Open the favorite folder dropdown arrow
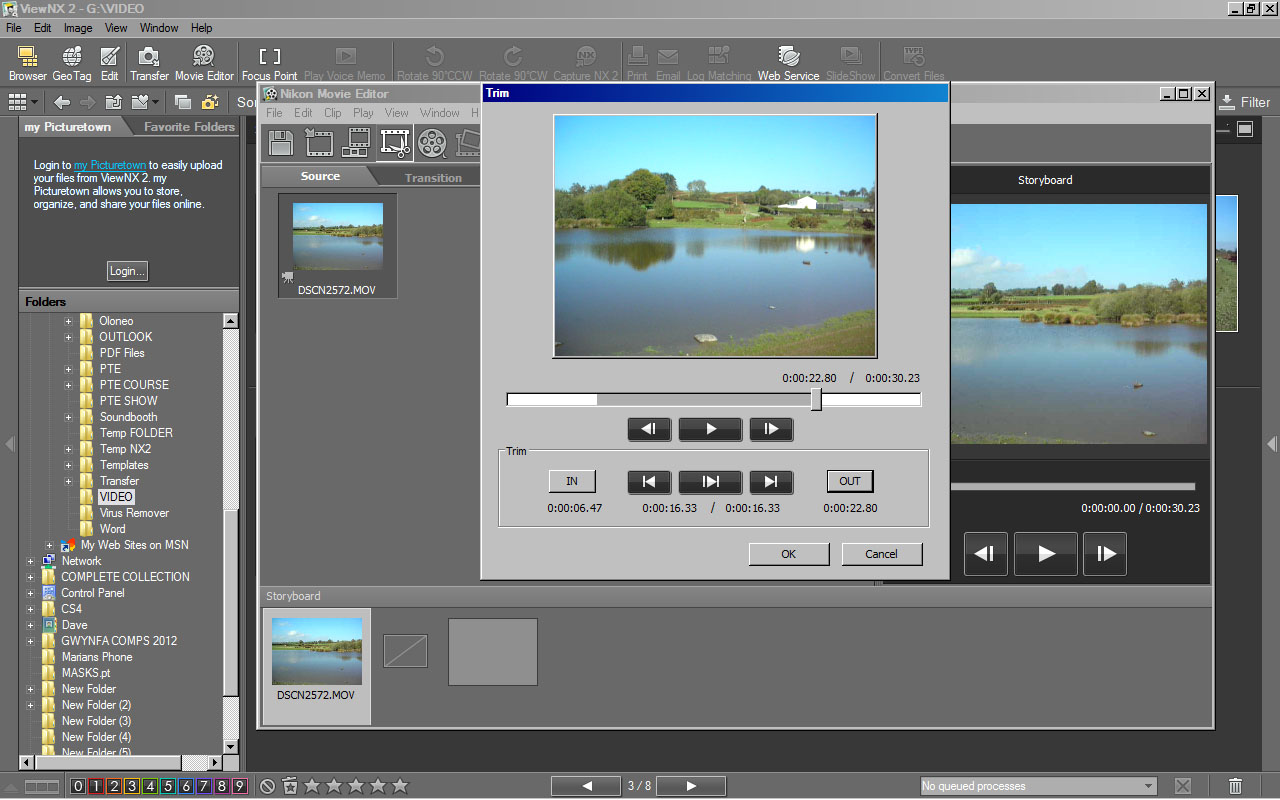The width and height of the screenshot is (1280, 800). pos(155,102)
